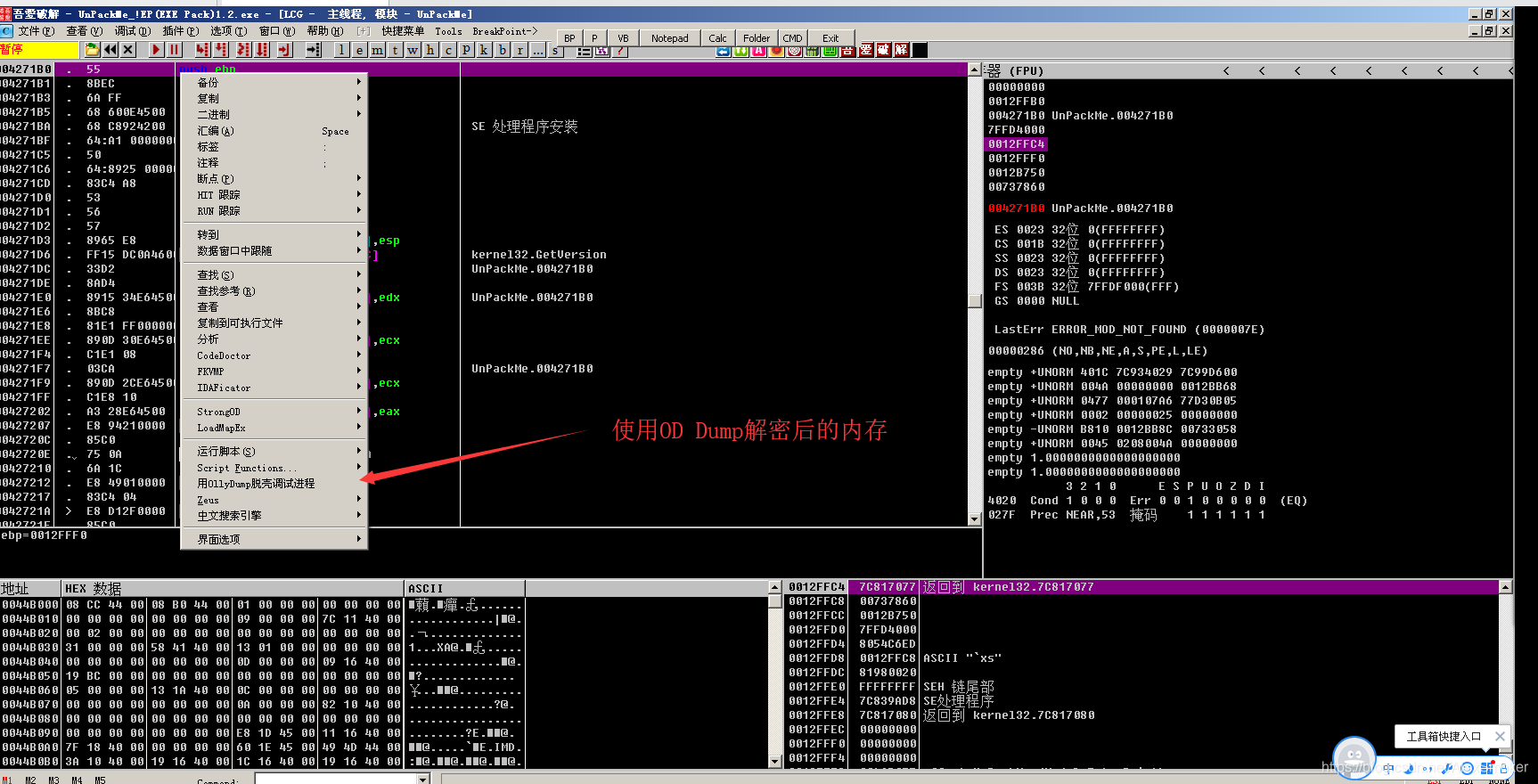Screen dimensions: 1538x784
Task: Select stack row 0012FFE0 SEH 链尾部
Action: point(1141,687)
